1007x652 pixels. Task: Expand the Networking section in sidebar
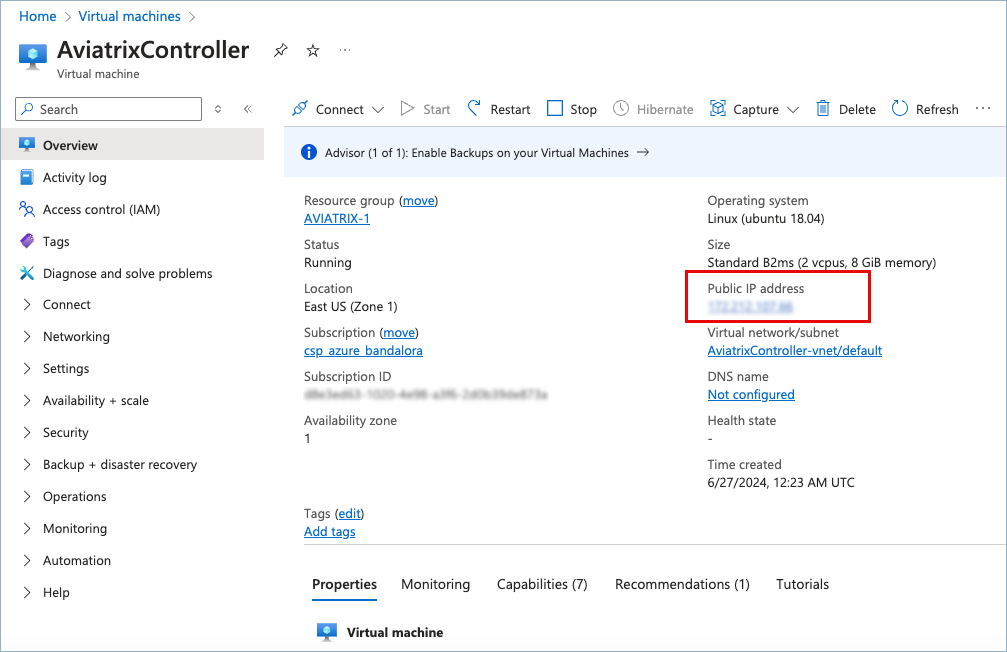click(75, 336)
